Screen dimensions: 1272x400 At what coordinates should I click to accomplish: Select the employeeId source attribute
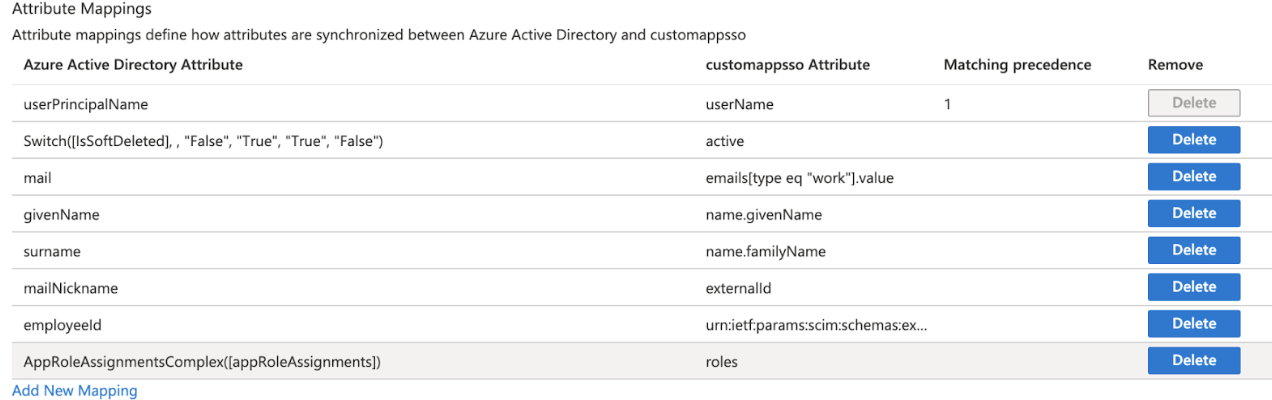62,325
